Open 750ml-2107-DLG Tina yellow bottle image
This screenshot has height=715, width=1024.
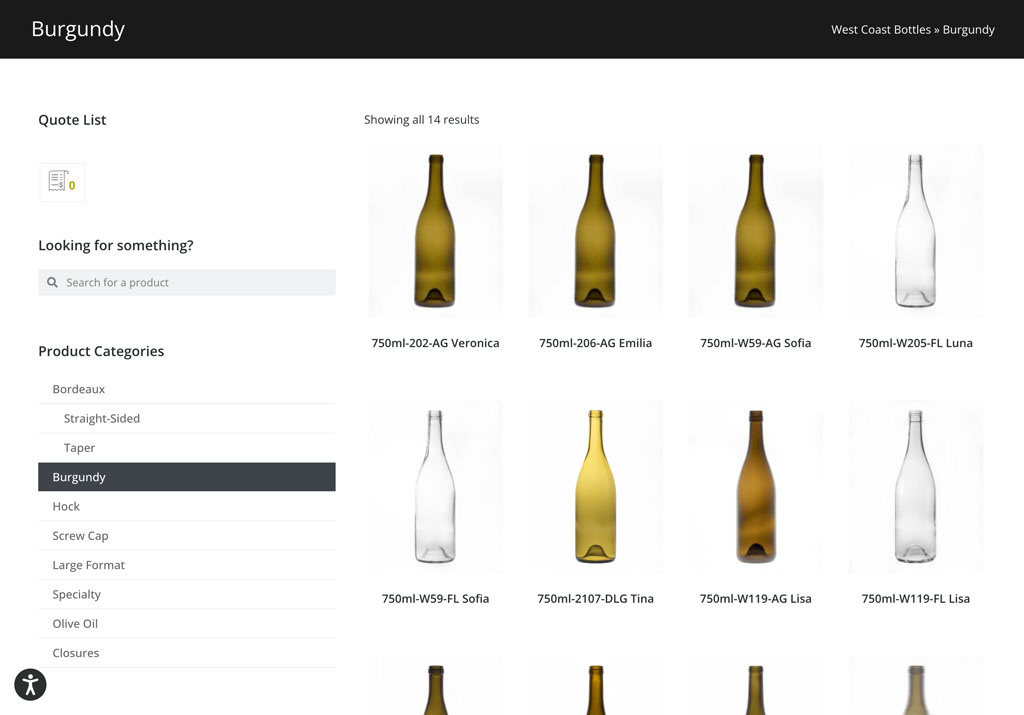(x=596, y=486)
